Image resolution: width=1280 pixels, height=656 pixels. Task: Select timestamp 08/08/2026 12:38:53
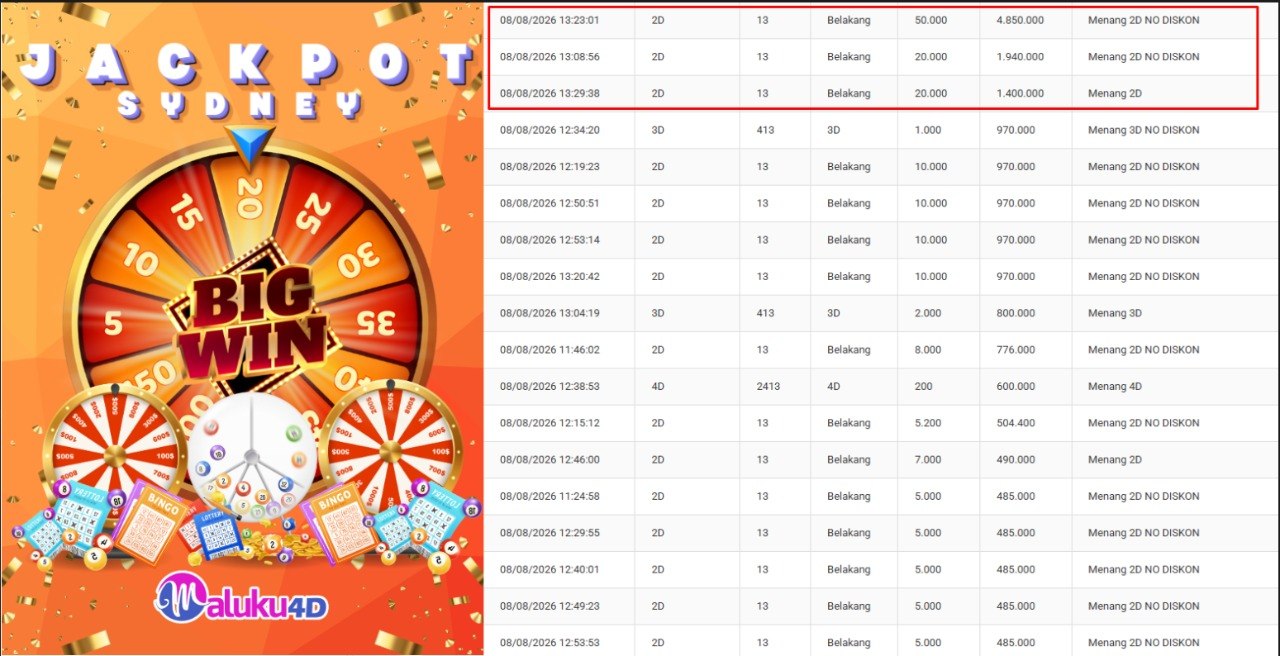(549, 386)
